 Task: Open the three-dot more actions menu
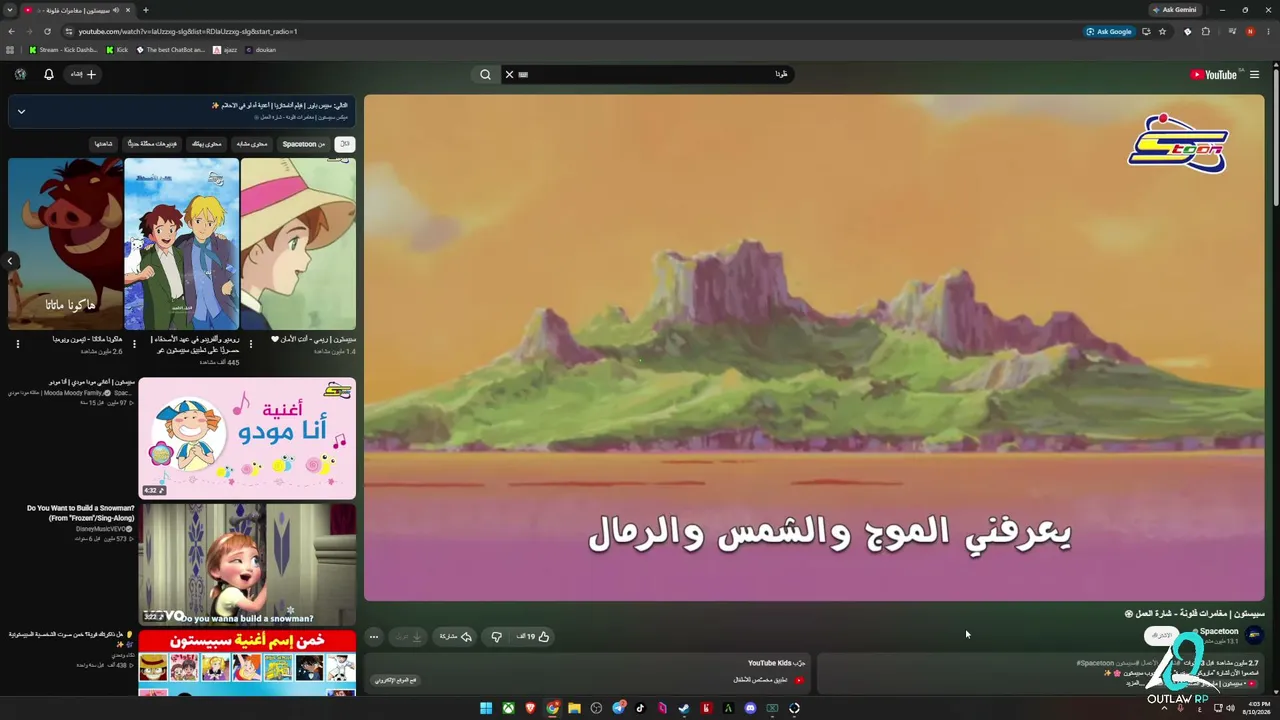[374, 636]
